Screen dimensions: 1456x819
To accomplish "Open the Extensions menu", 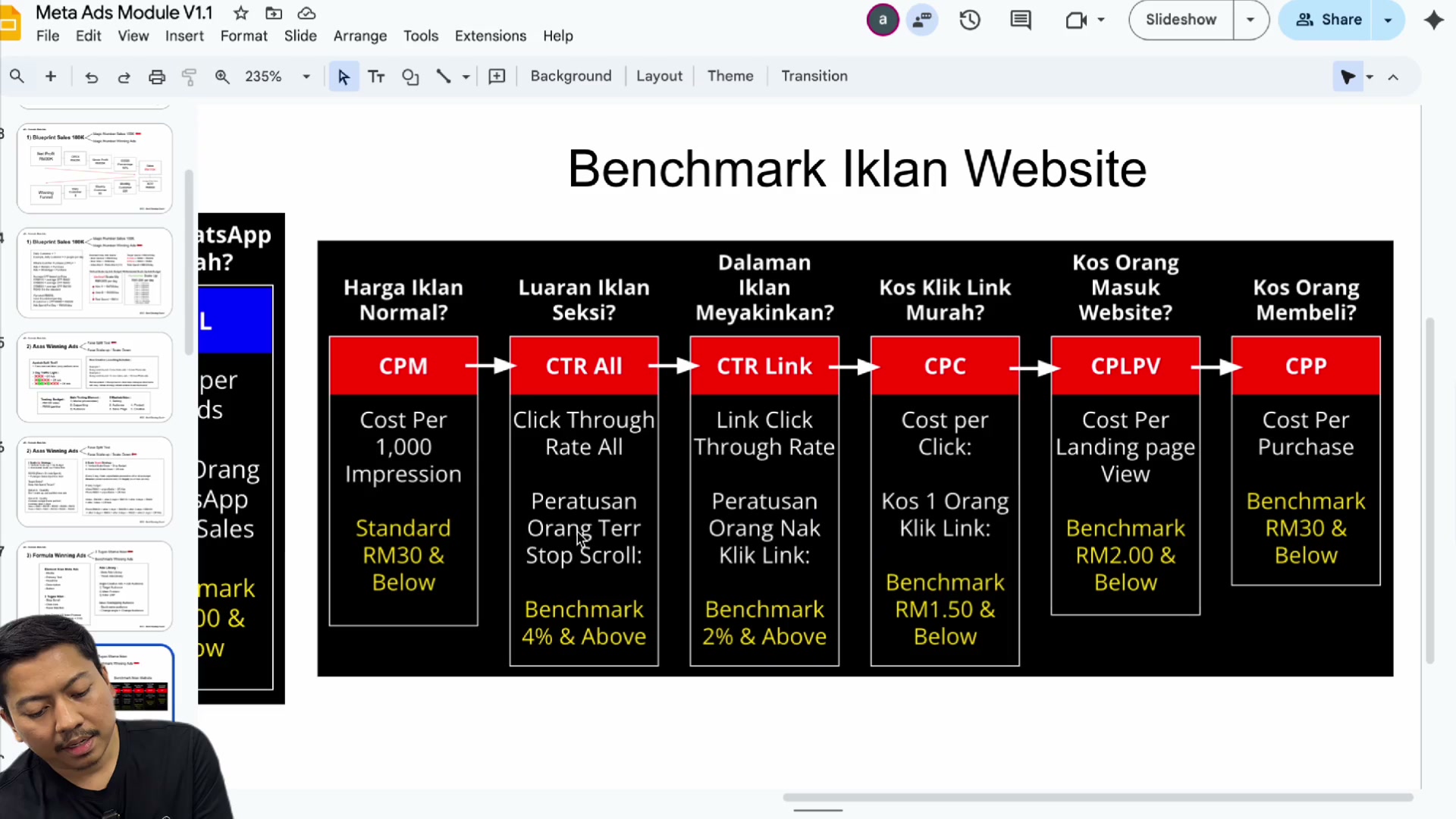I will pyautogui.click(x=490, y=36).
